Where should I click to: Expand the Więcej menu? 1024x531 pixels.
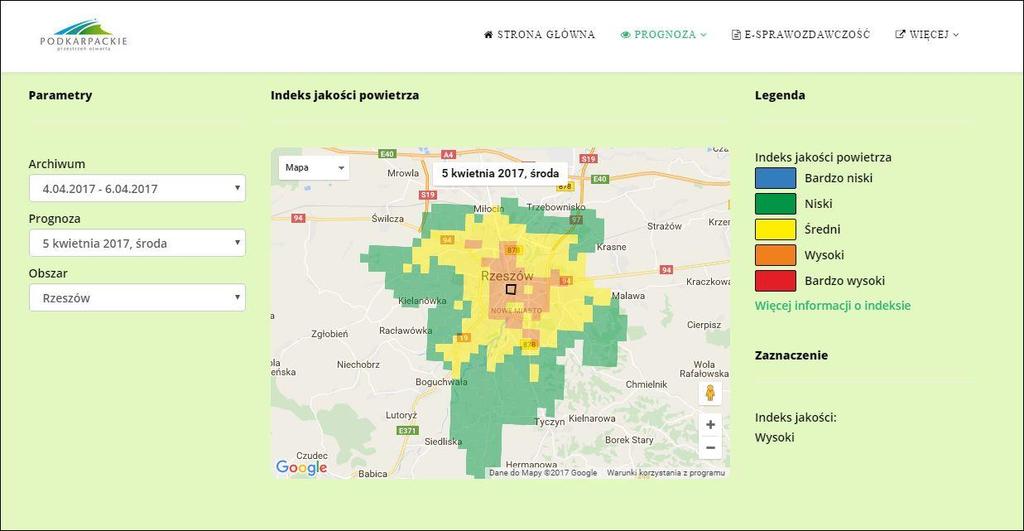[x=927, y=35]
